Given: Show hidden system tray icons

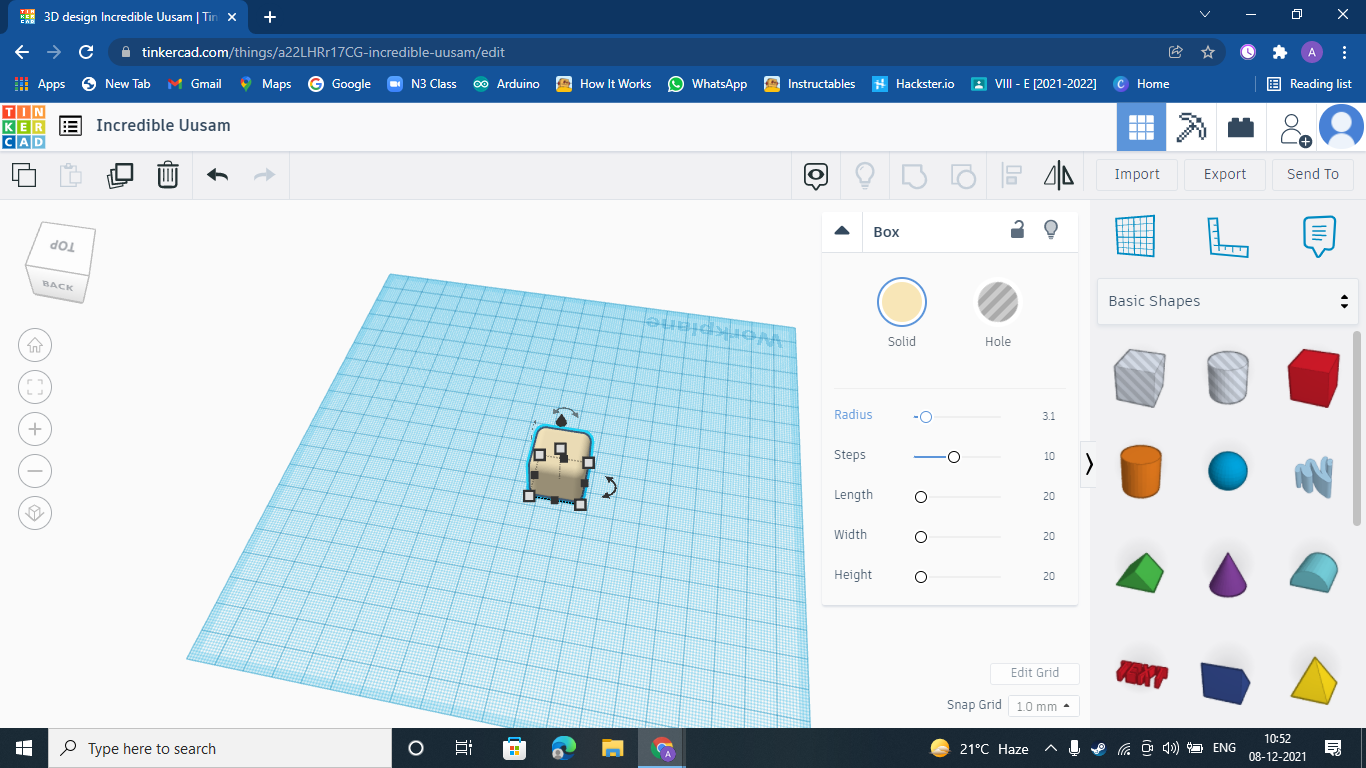Looking at the screenshot, I should 1051,748.
